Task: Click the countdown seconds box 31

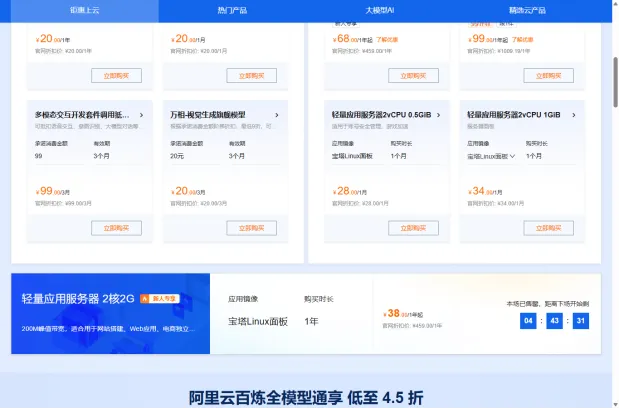Action: tap(580, 321)
